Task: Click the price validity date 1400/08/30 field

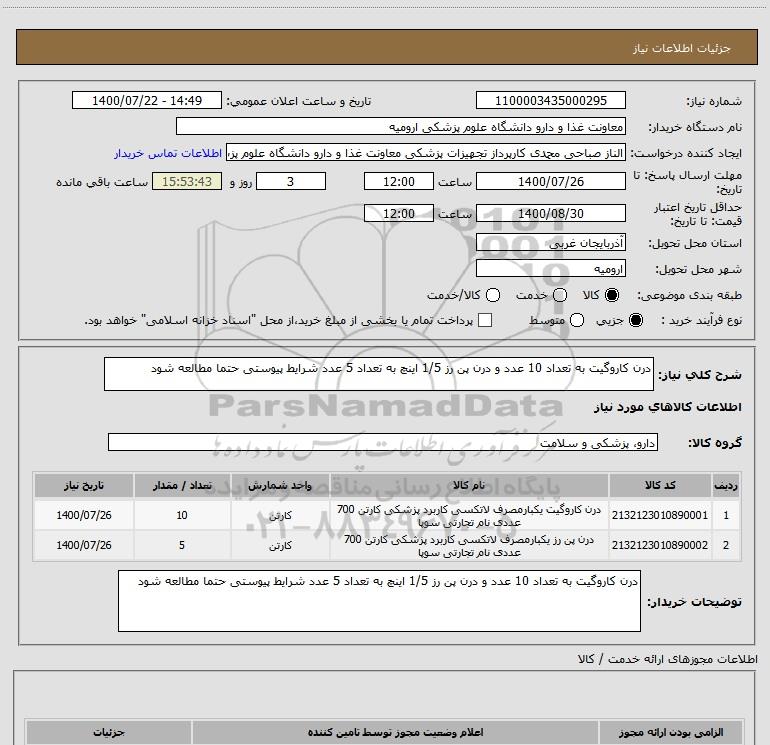Action: tap(550, 214)
